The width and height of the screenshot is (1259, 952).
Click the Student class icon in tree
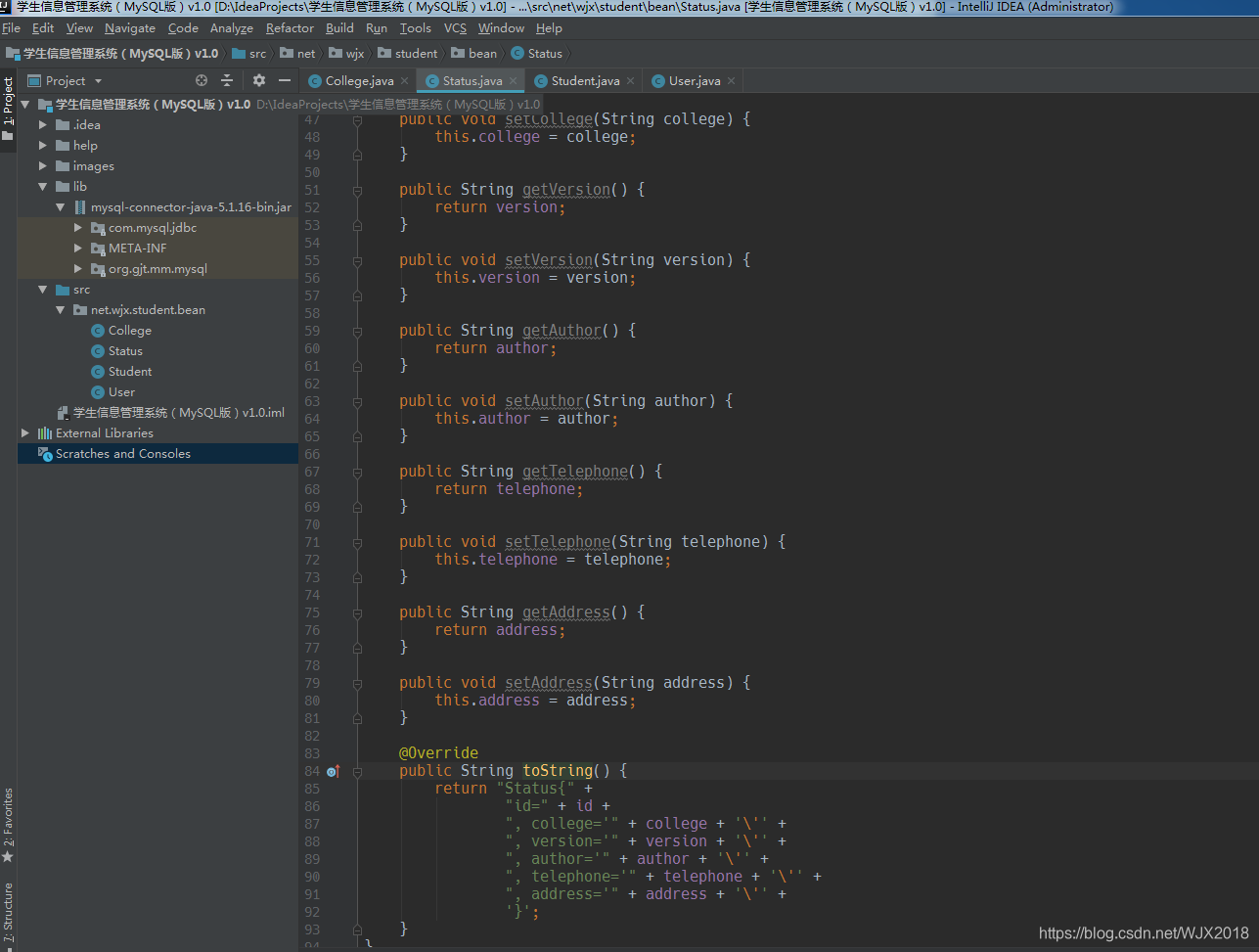pyautogui.click(x=98, y=372)
